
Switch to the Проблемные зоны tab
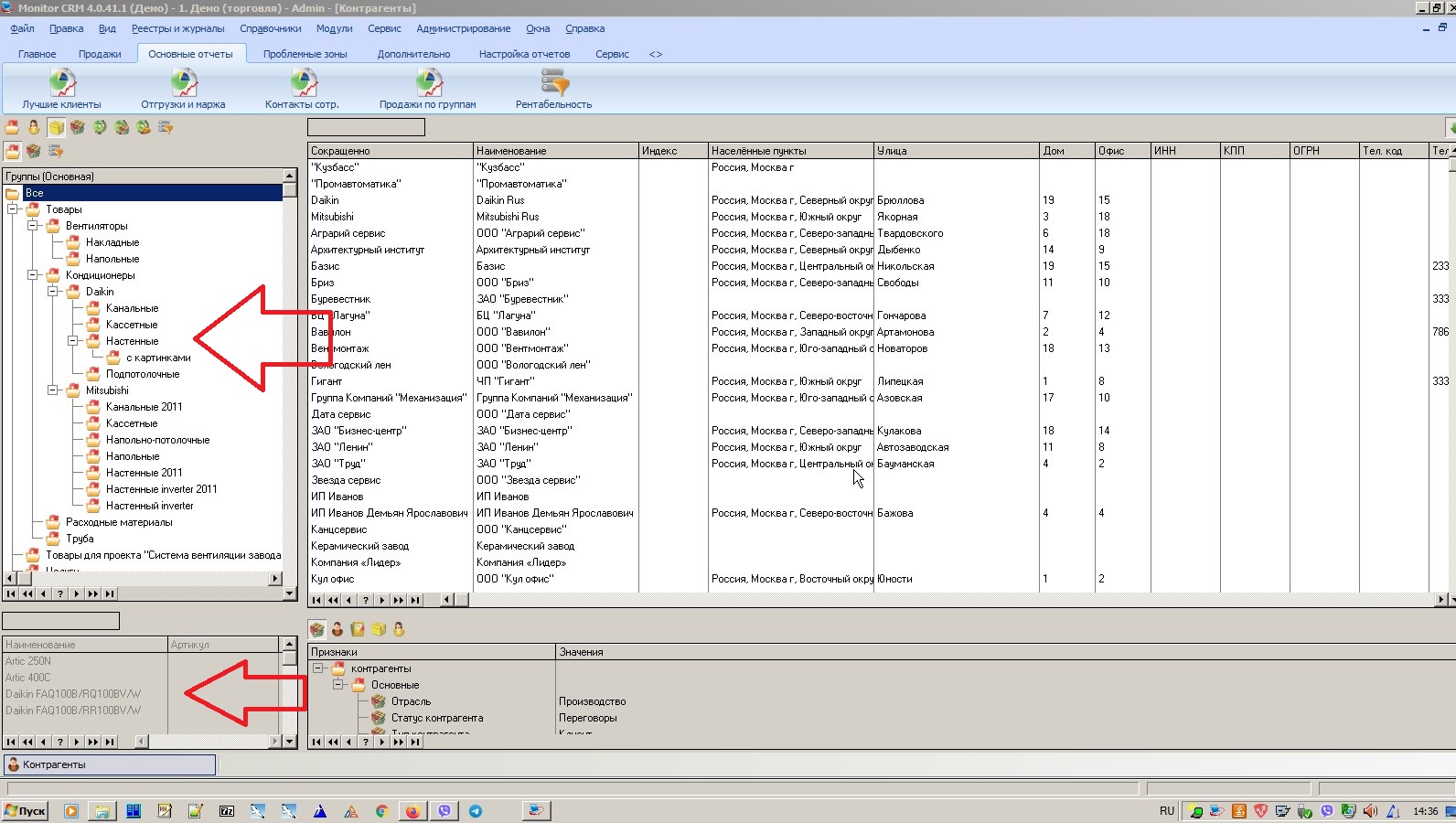tap(305, 54)
